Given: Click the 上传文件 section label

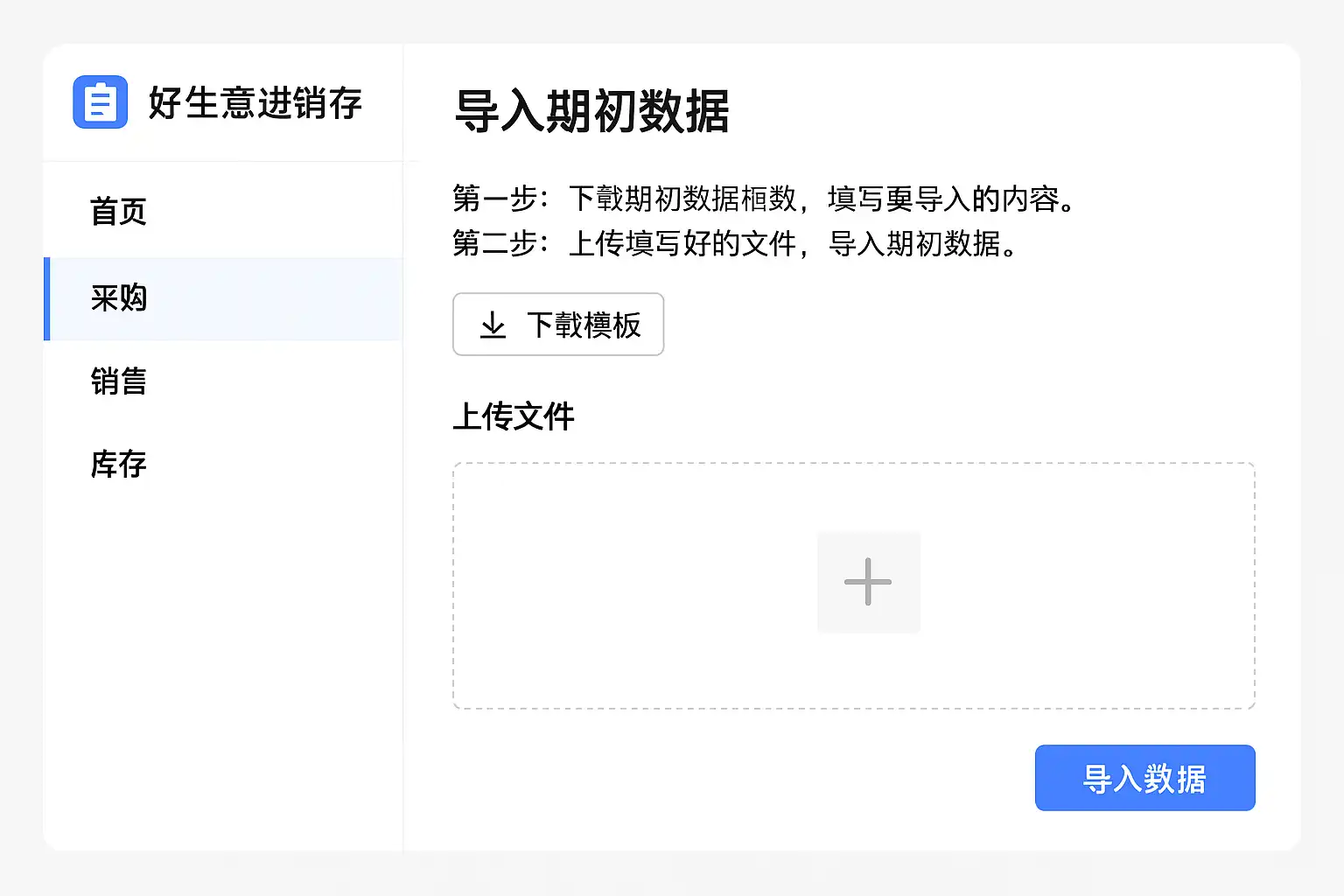Looking at the screenshot, I should (x=514, y=416).
